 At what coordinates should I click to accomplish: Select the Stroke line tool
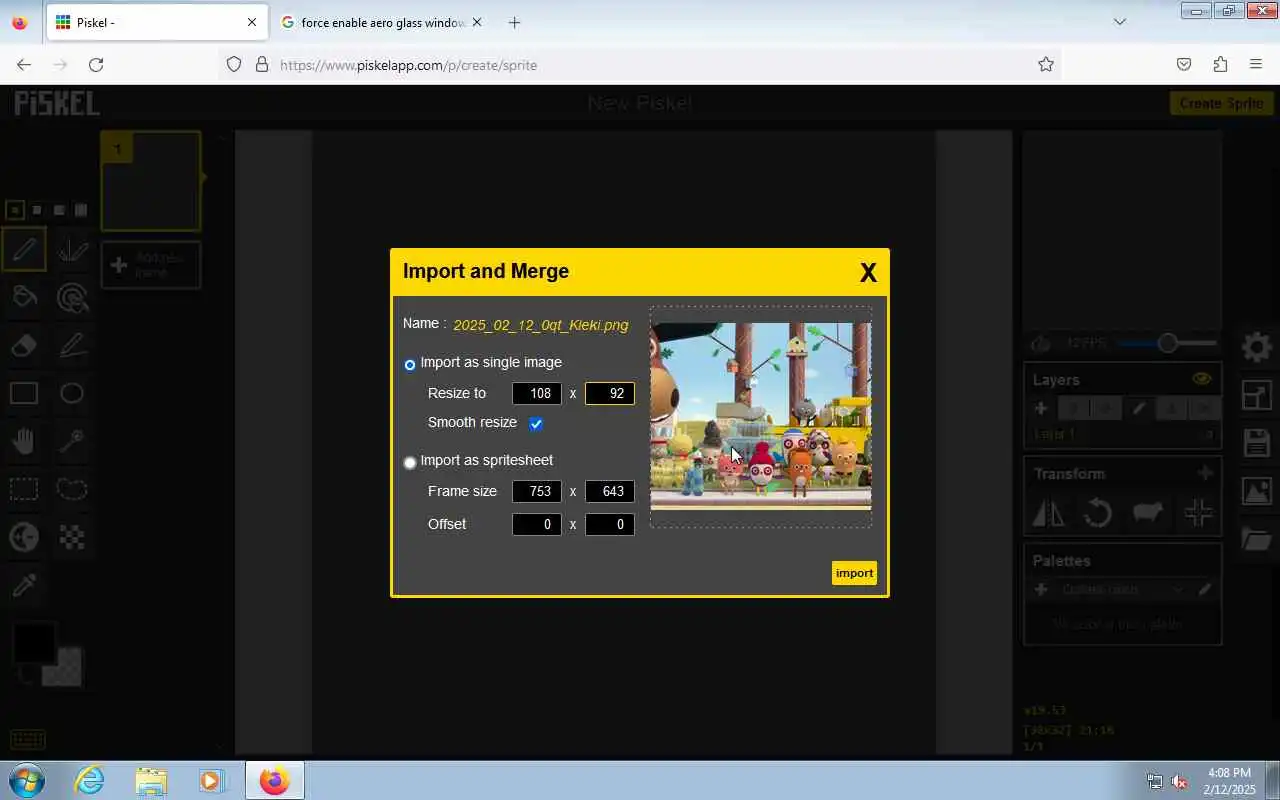tap(72, 345)
